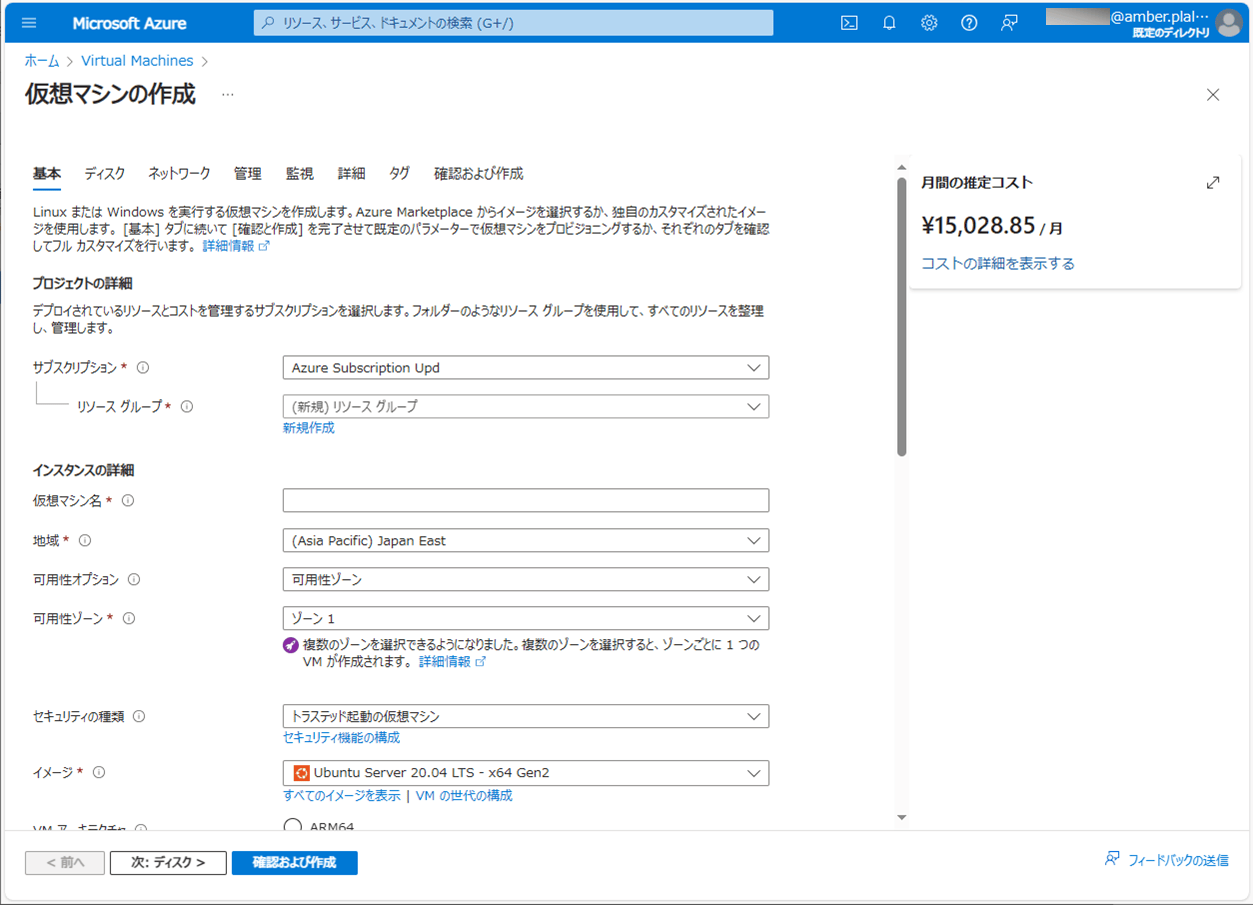Click the info icon next to 仮想マシン名
1253x905 pixels.
pyautogui.click(x=128, y=501)
